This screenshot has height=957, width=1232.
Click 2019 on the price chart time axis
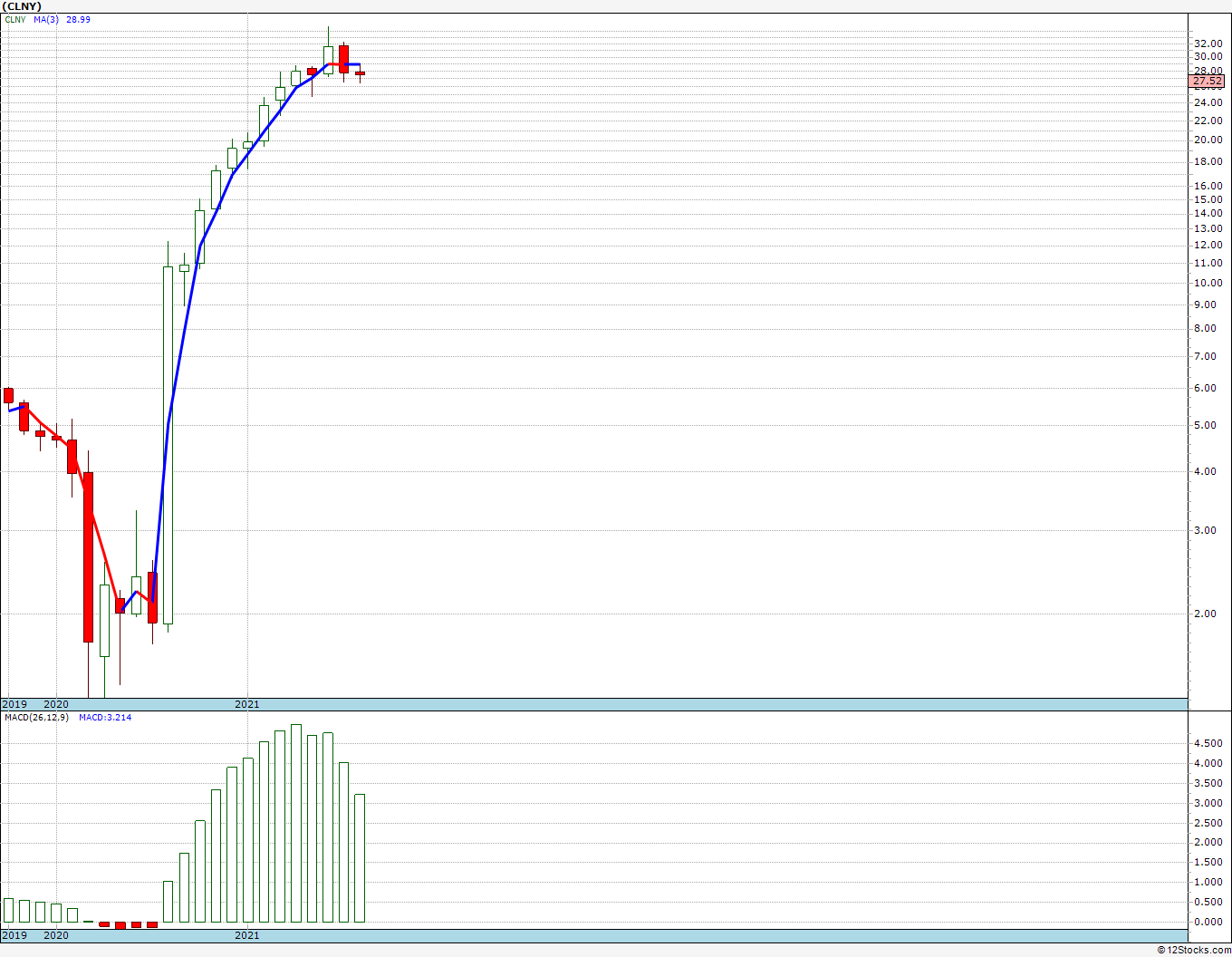tap(14, 704)
